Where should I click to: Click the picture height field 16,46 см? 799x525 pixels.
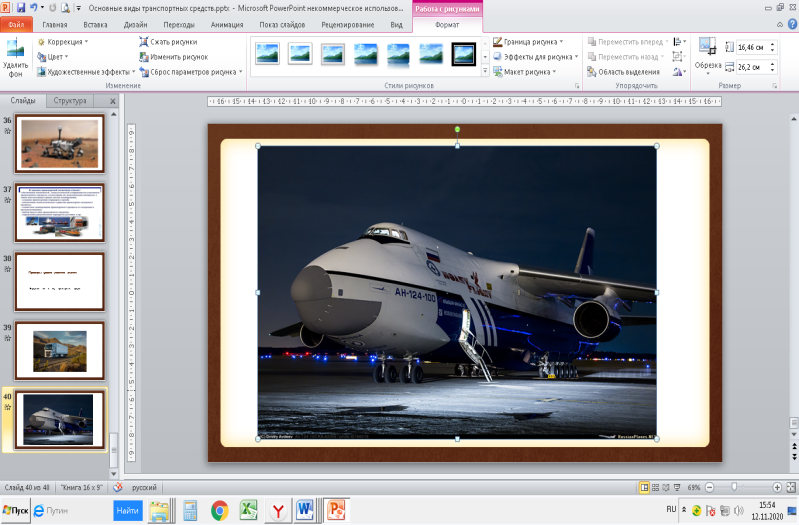tap(752, 47)
